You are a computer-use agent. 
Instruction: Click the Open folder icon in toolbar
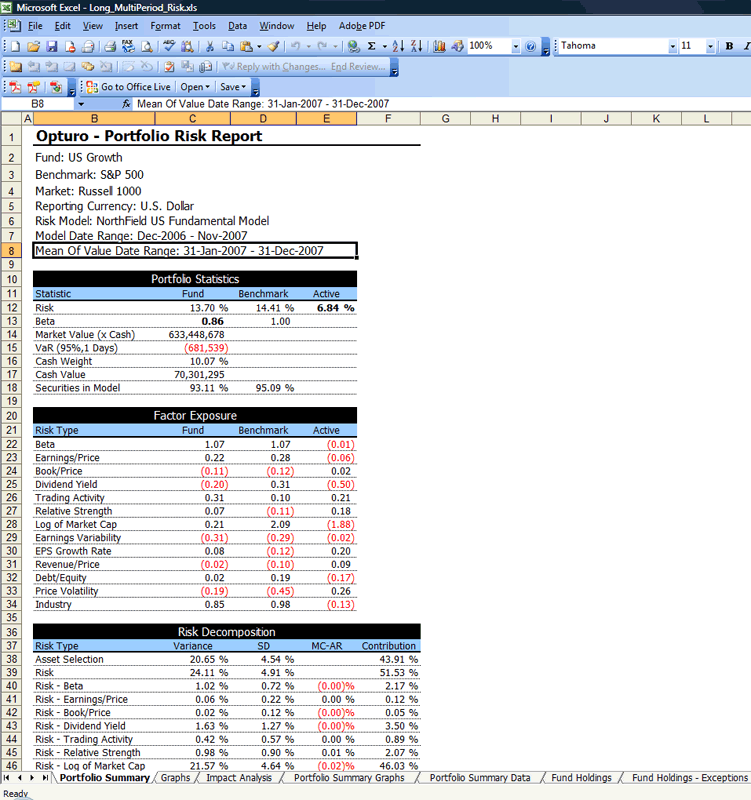tap(33, 47)
